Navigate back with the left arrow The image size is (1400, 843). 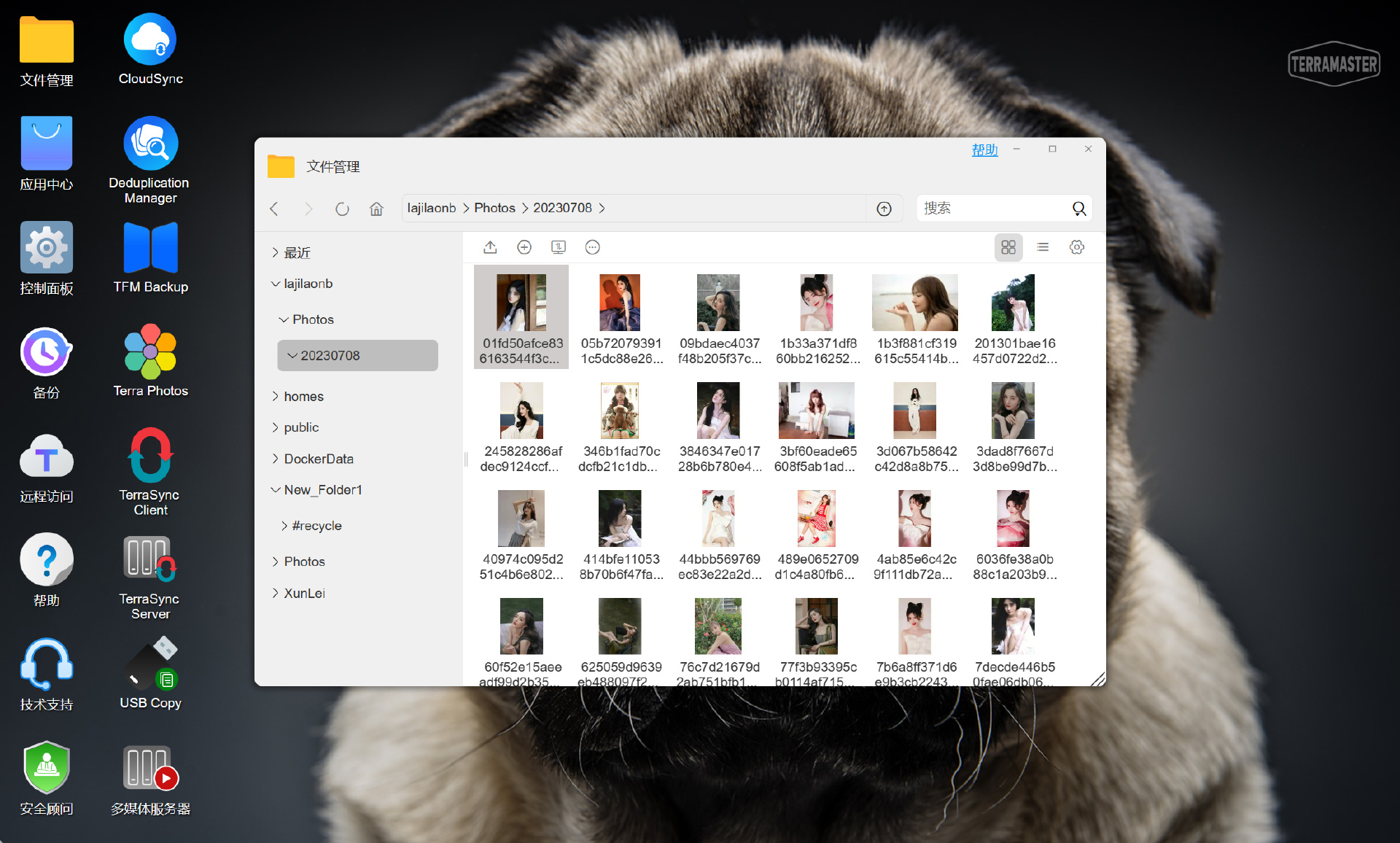click(274, 209)
